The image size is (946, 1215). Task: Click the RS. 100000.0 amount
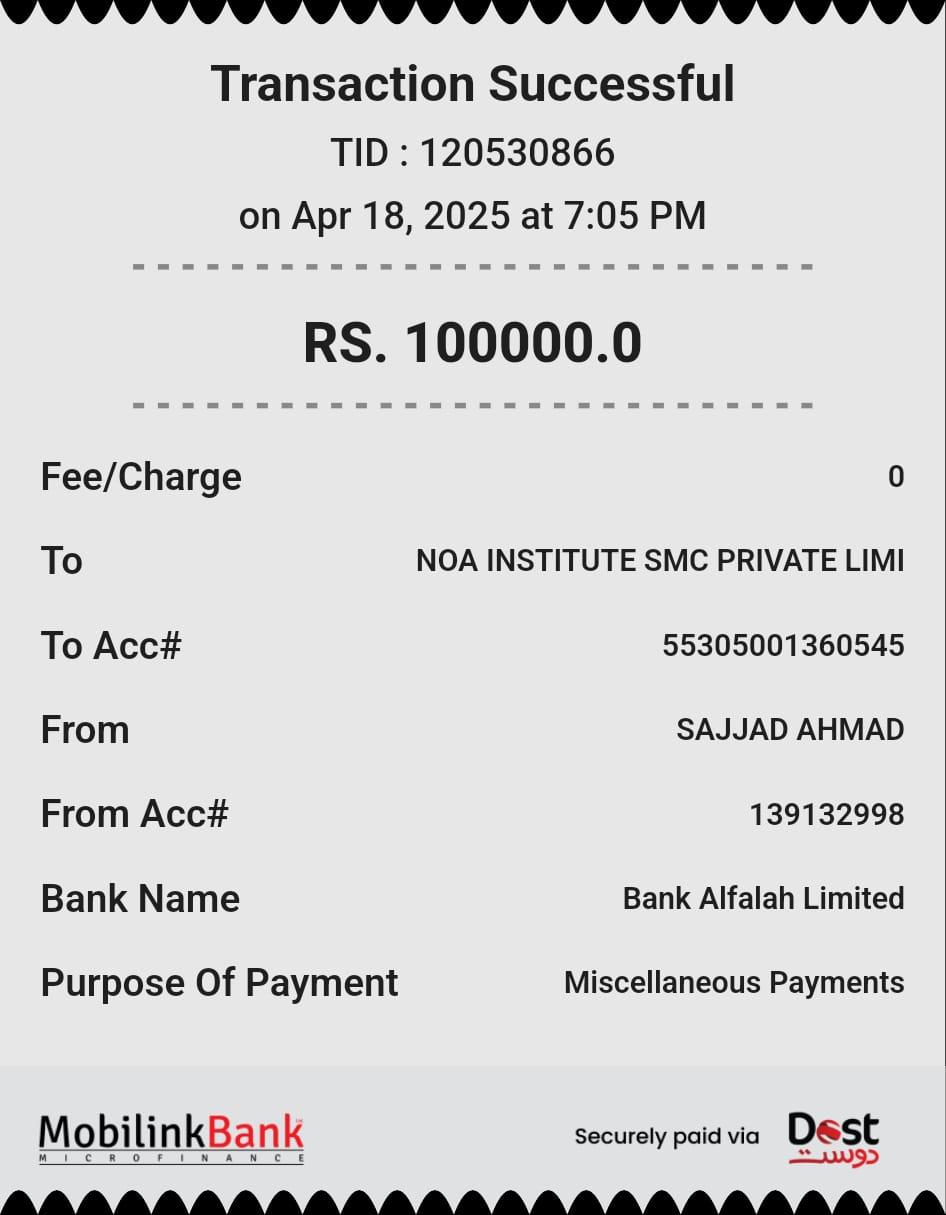[472, 342]
